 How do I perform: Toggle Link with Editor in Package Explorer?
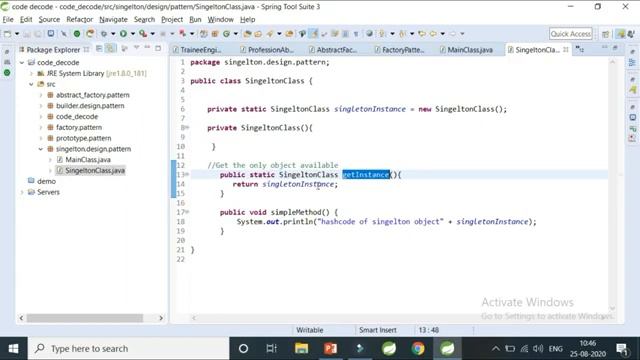pos(110,49)
